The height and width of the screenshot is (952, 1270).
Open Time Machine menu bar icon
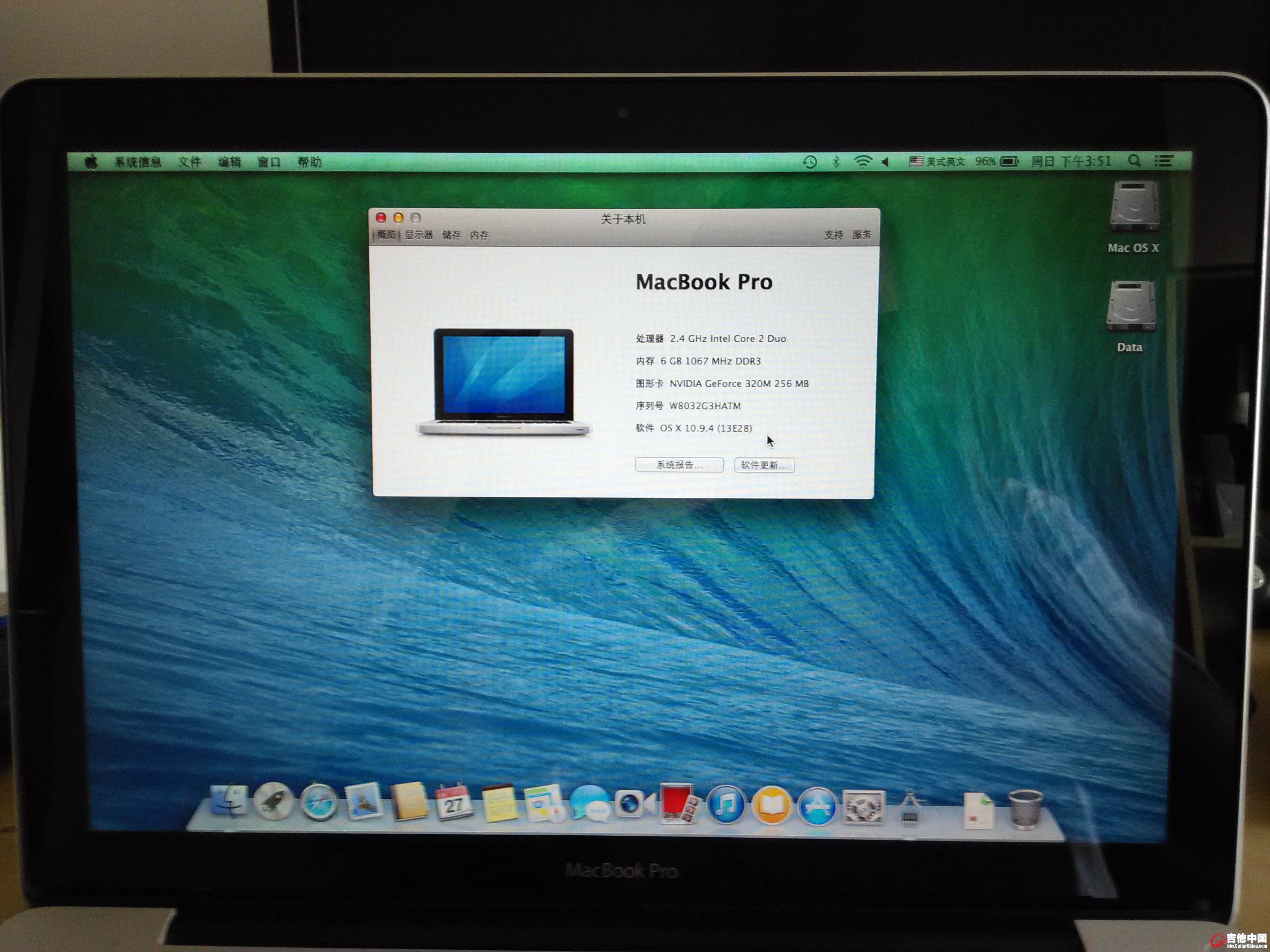(810, 162)
